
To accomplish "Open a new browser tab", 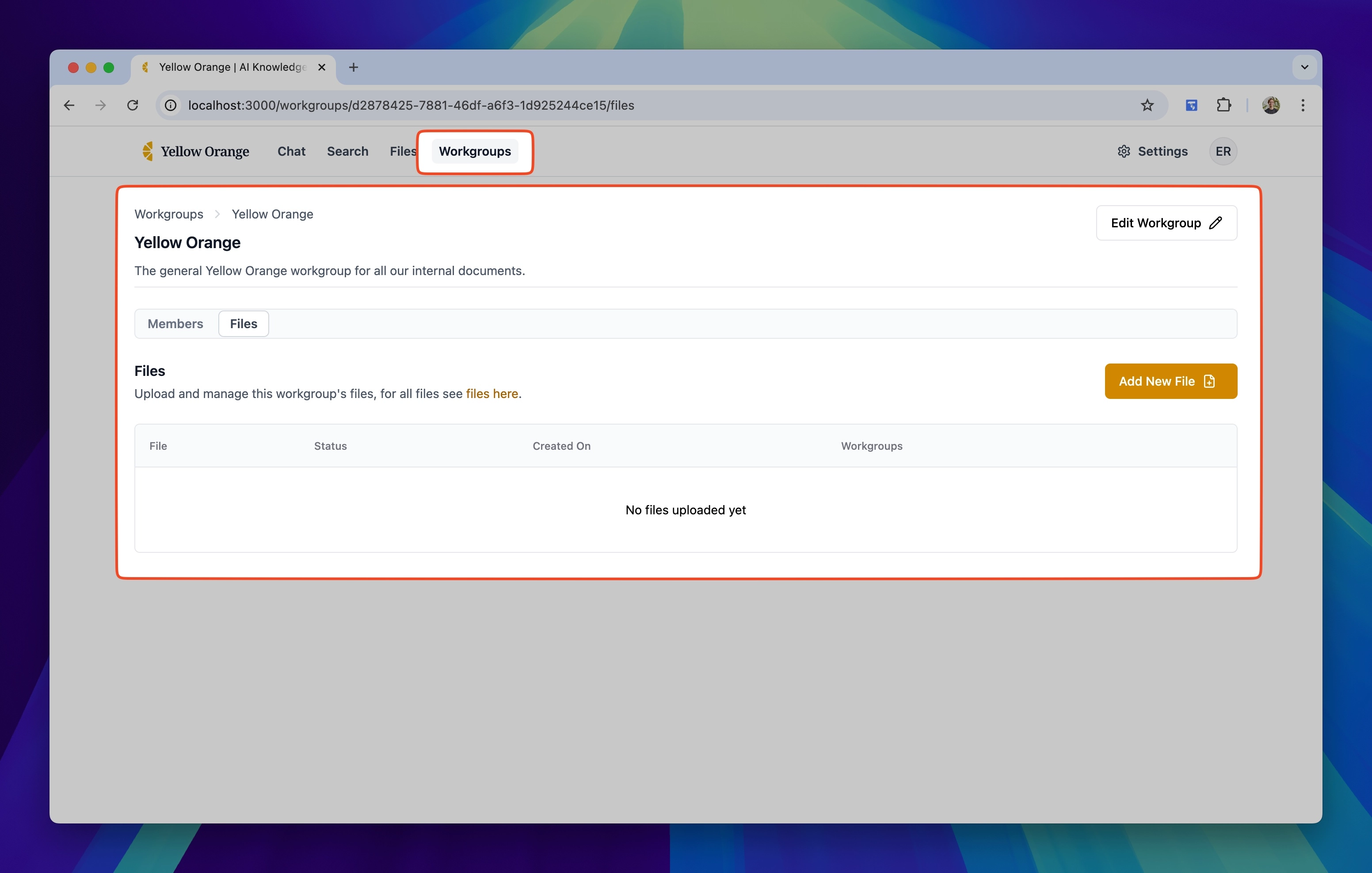I will pyautogui.click(x=353, y=67).
